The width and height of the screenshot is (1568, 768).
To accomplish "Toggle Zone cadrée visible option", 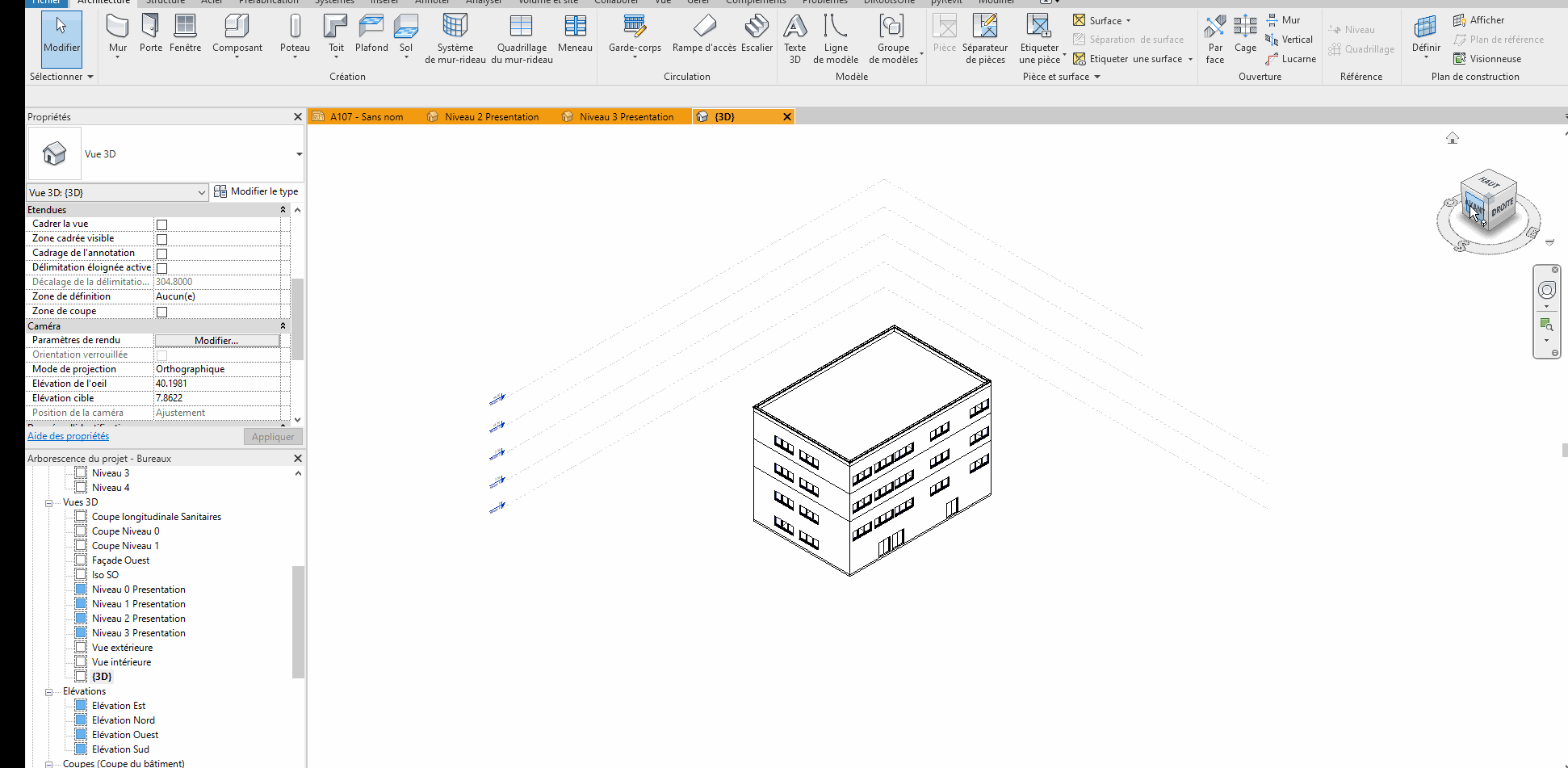I will point(161,238).
